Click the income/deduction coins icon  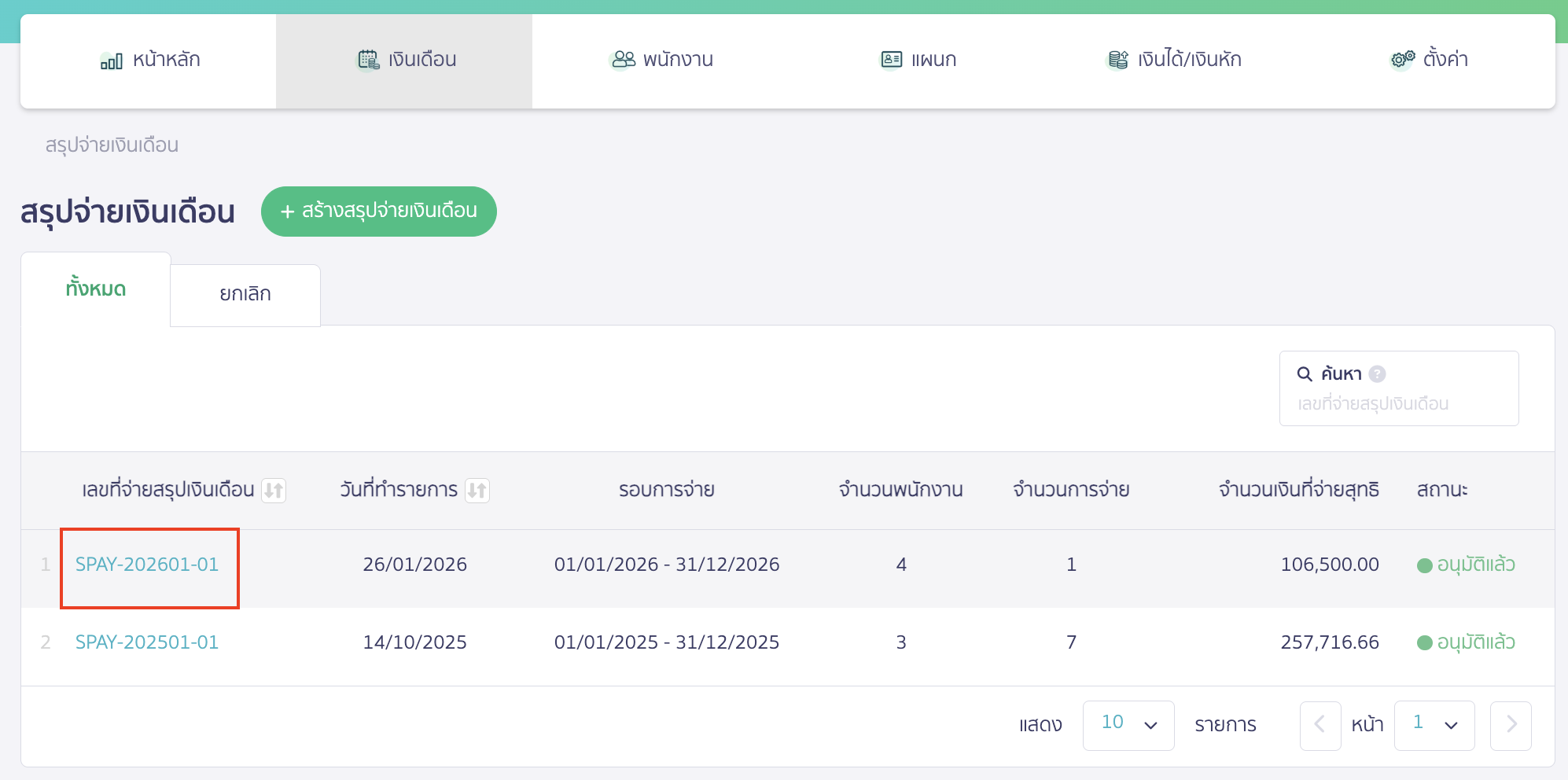pos(1117,60)
